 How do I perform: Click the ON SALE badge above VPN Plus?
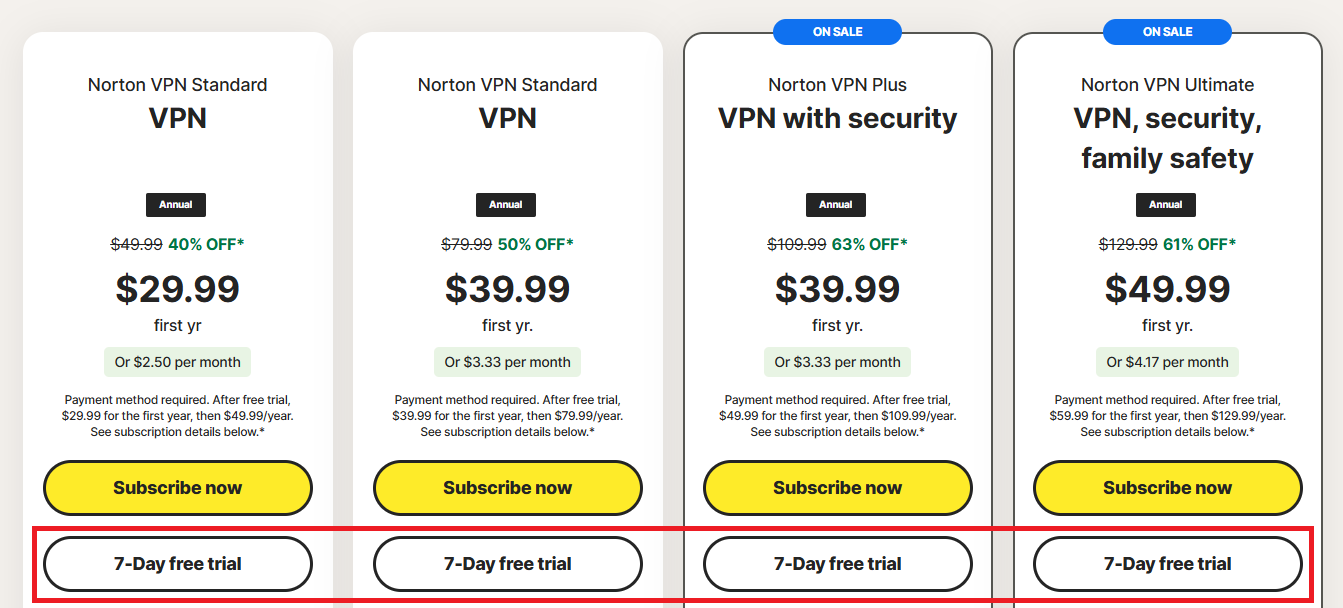837,32
